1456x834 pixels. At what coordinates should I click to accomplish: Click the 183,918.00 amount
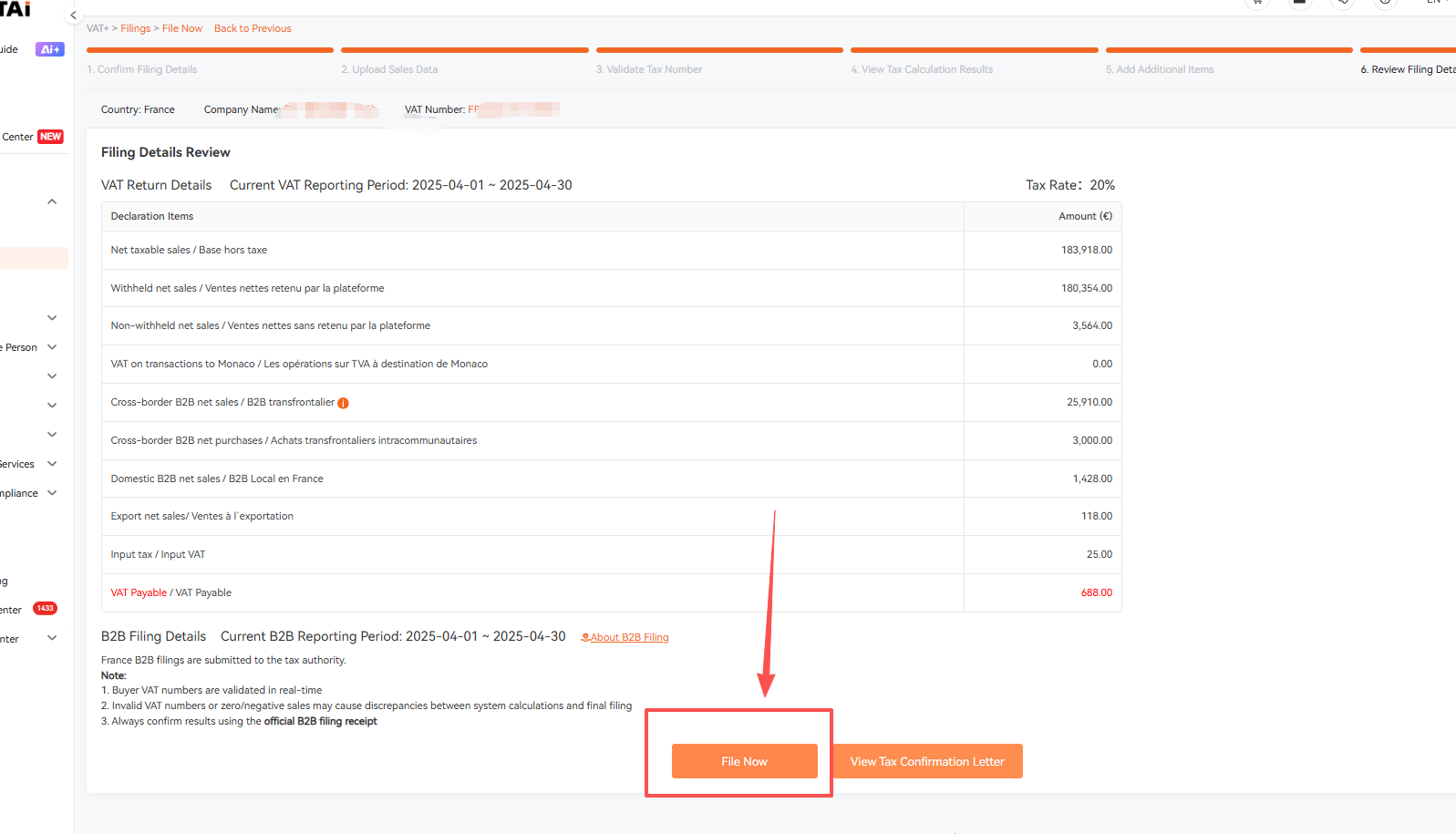1087,250
